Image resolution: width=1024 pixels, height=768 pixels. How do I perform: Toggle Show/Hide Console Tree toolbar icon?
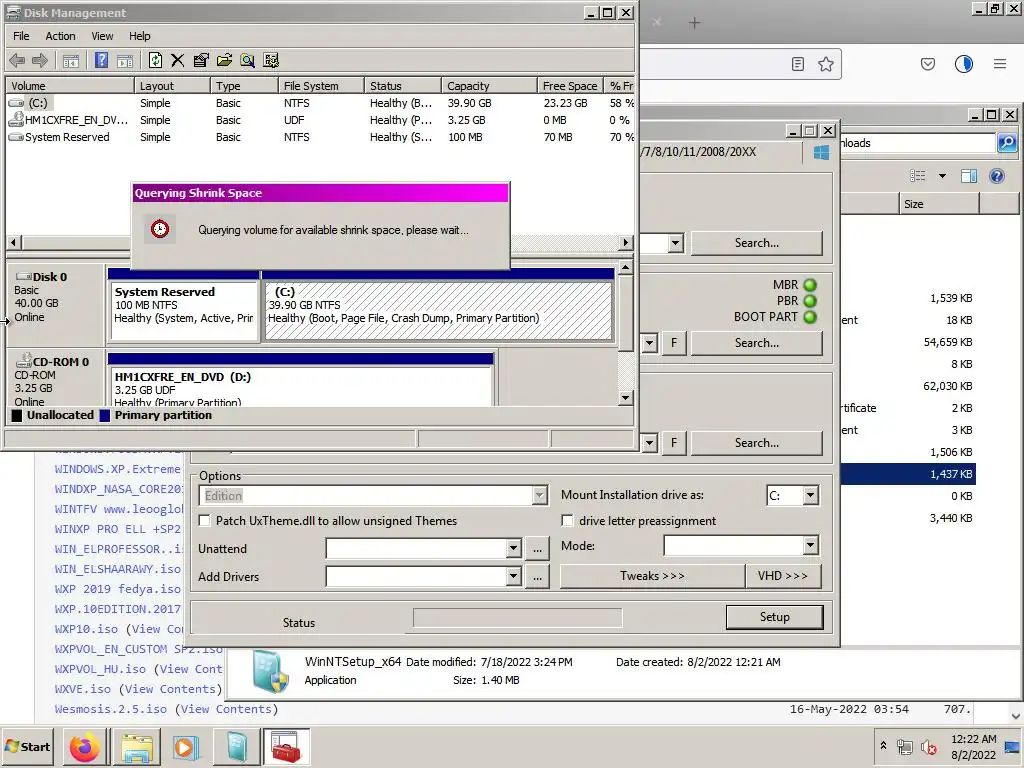pos(71,61)
